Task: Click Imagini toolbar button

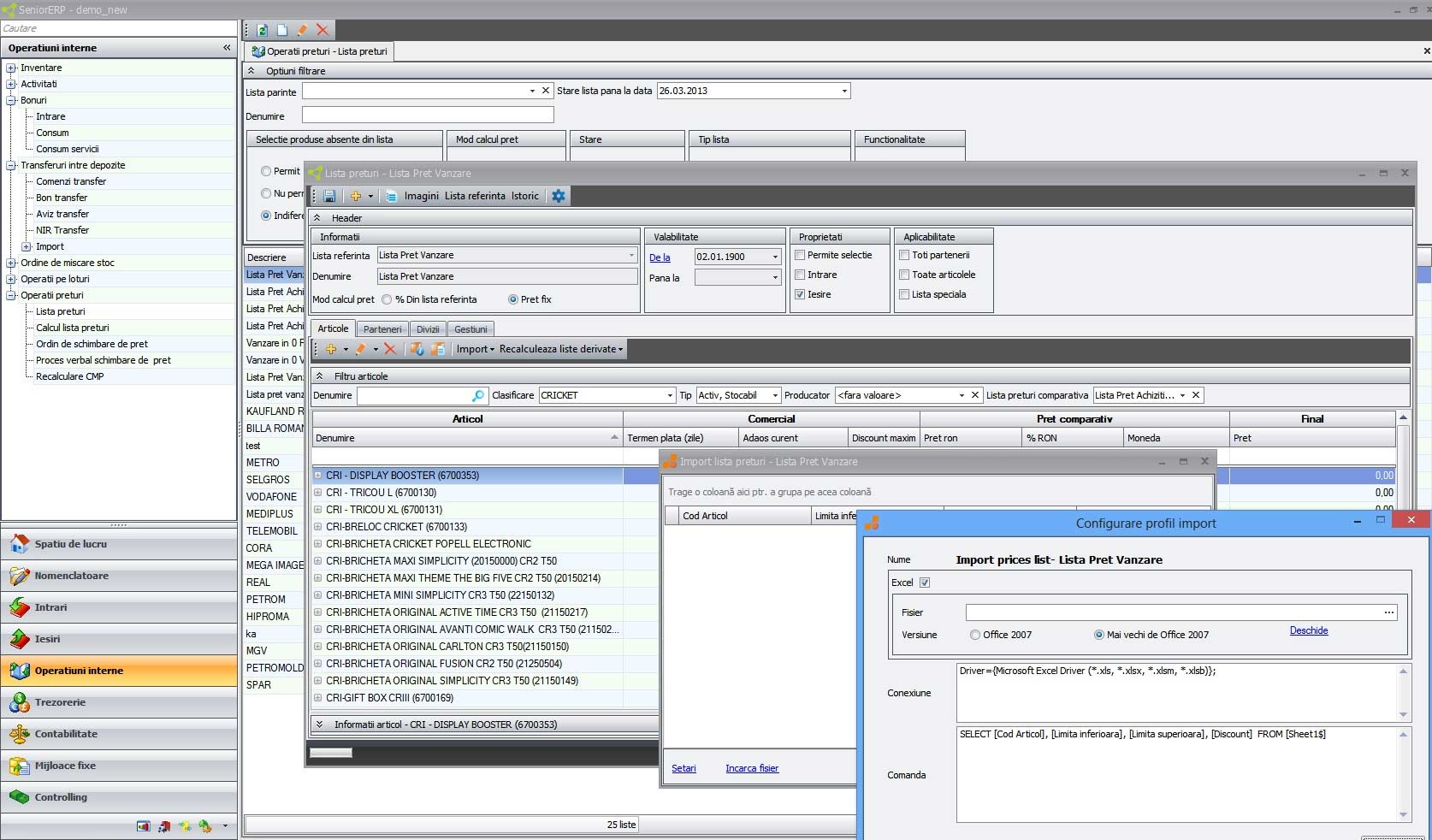Action: (x=422, y=196)
